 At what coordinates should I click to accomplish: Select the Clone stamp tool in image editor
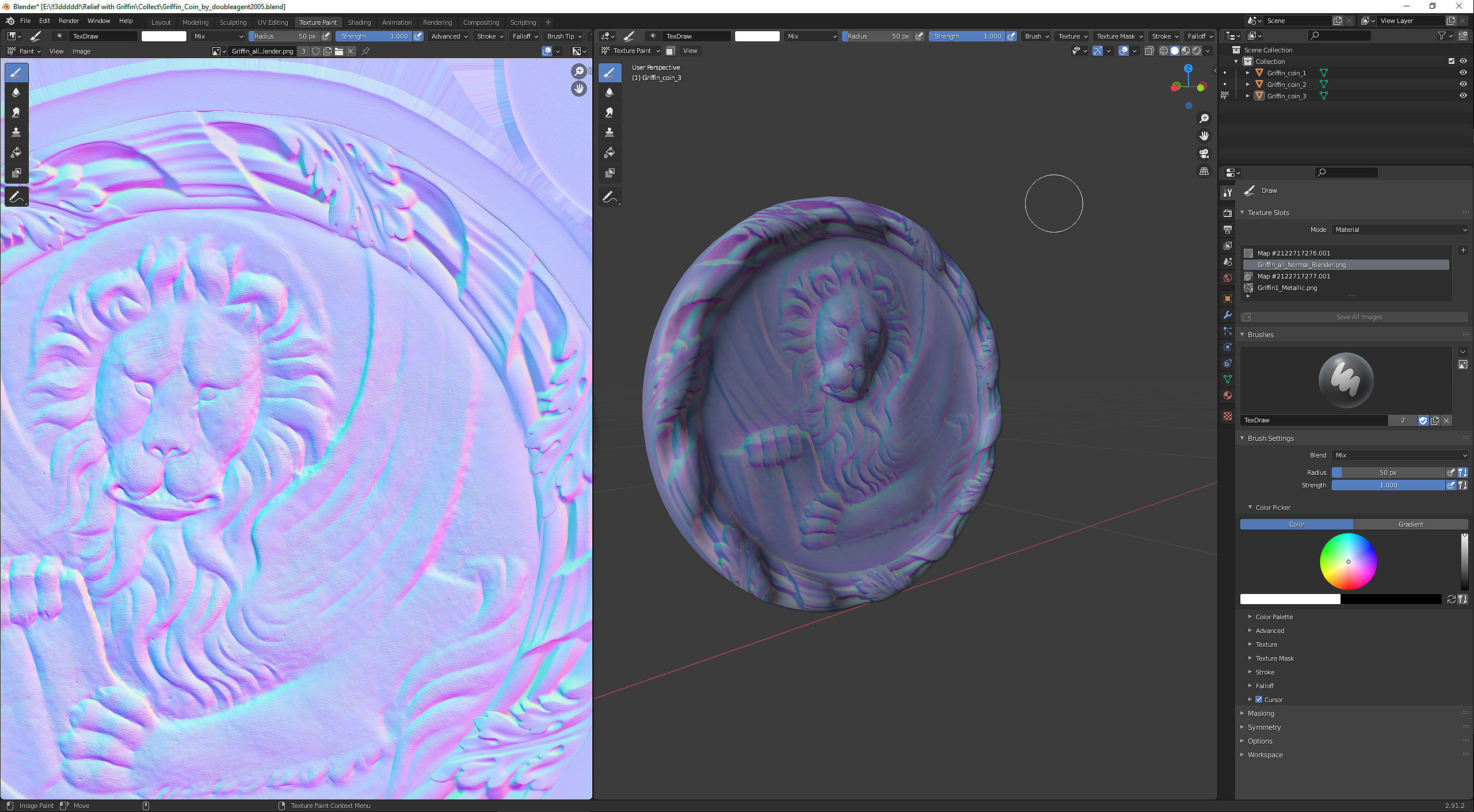(x=16, y=132)
